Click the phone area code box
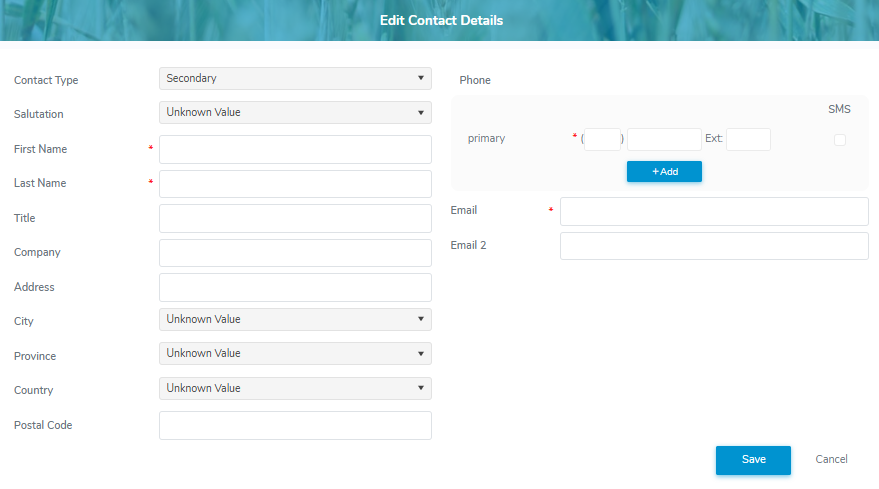 (603, 140)
